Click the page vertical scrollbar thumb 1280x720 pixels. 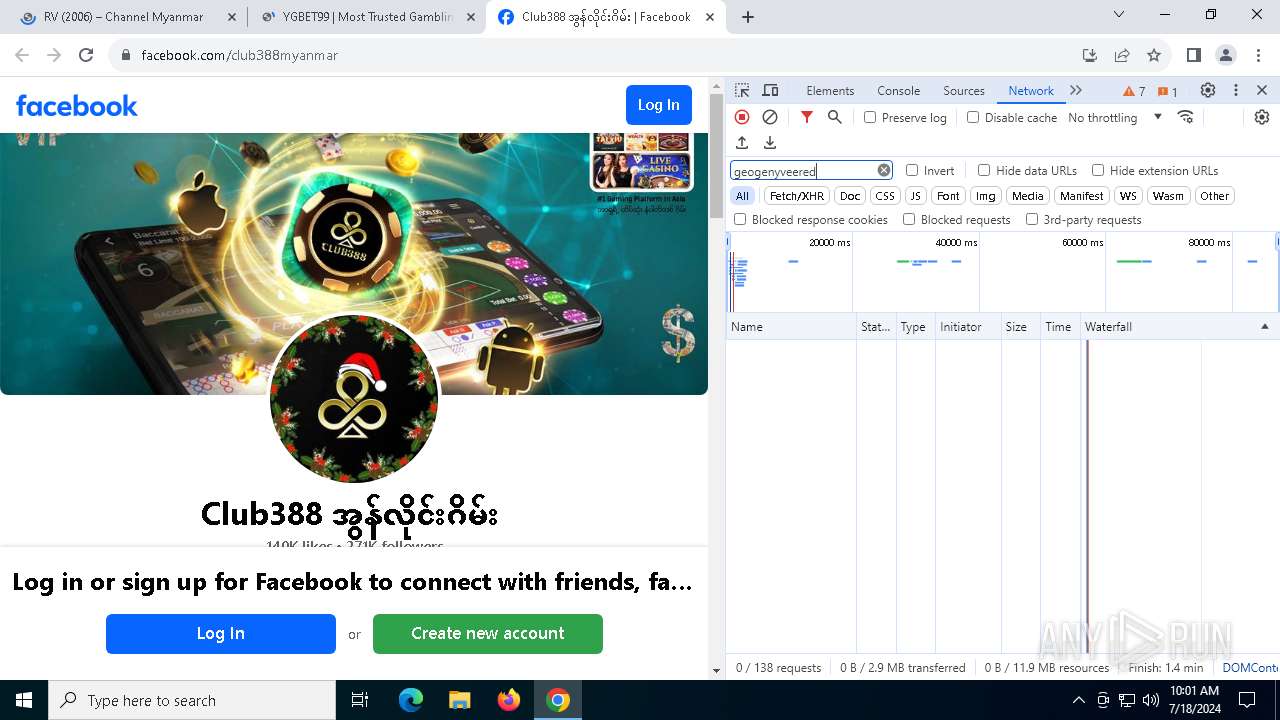pos(716,157)
